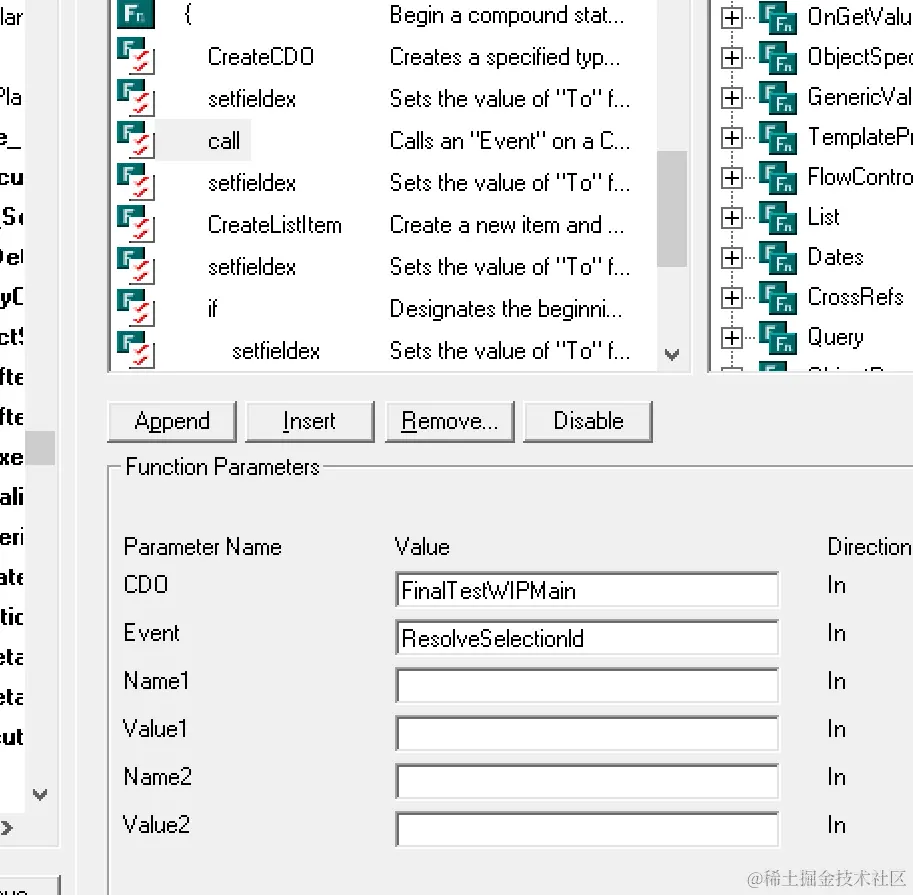Click the function icon beside call

point(136,140)
